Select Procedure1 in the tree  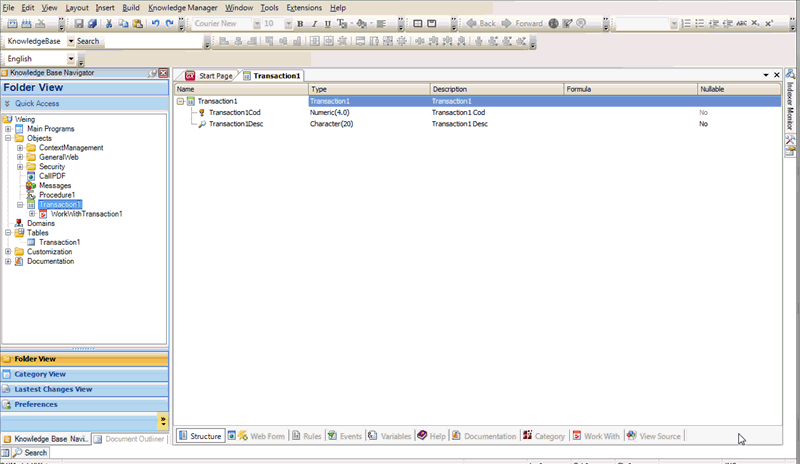(57, 195)
